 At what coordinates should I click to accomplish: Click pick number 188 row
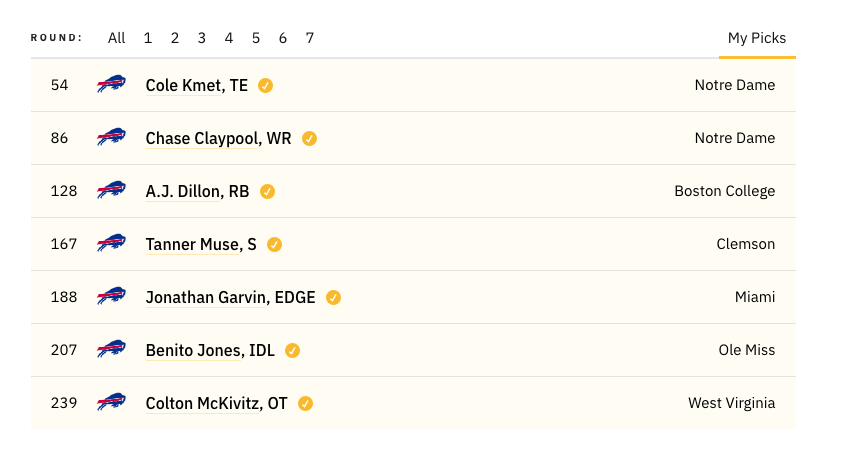click(x=414, y=297)
